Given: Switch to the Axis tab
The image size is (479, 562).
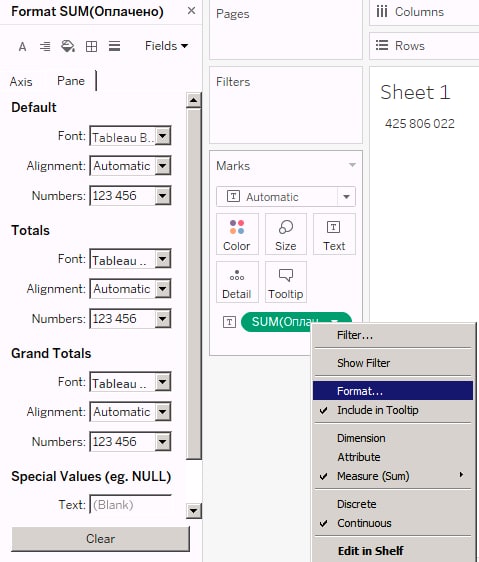Looking at the screenshot, I should pyautogui.click(x=21, y=82).
